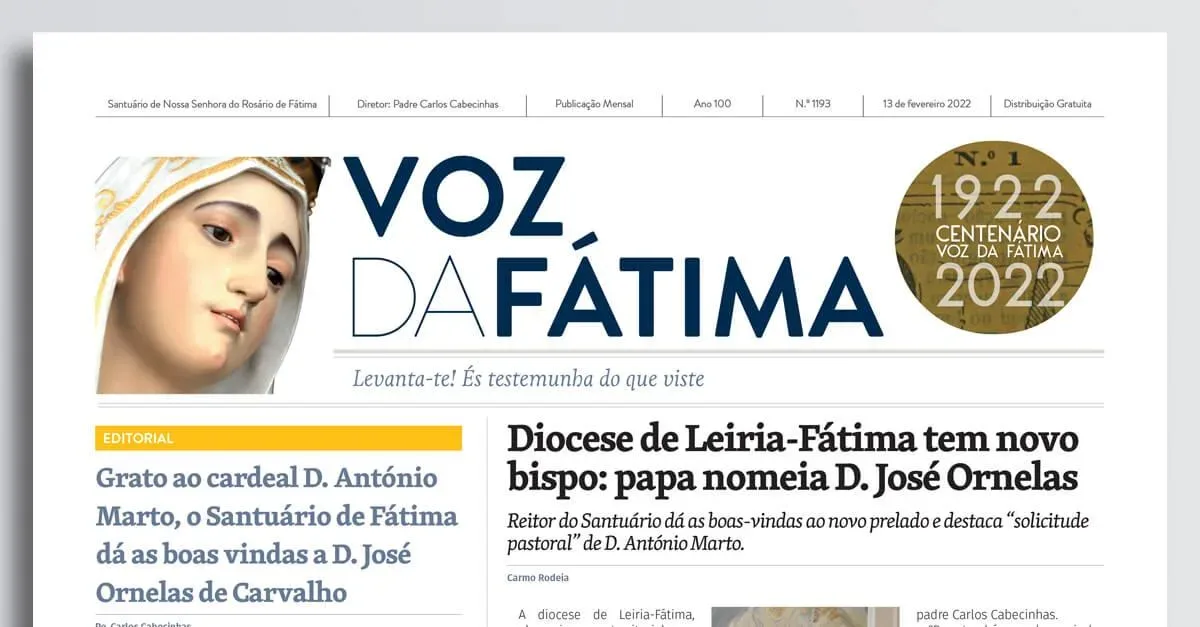Click Diretor: Padre Carlos Cabecinhas header item
1200x627 pixels.
[x=428, y=104]
